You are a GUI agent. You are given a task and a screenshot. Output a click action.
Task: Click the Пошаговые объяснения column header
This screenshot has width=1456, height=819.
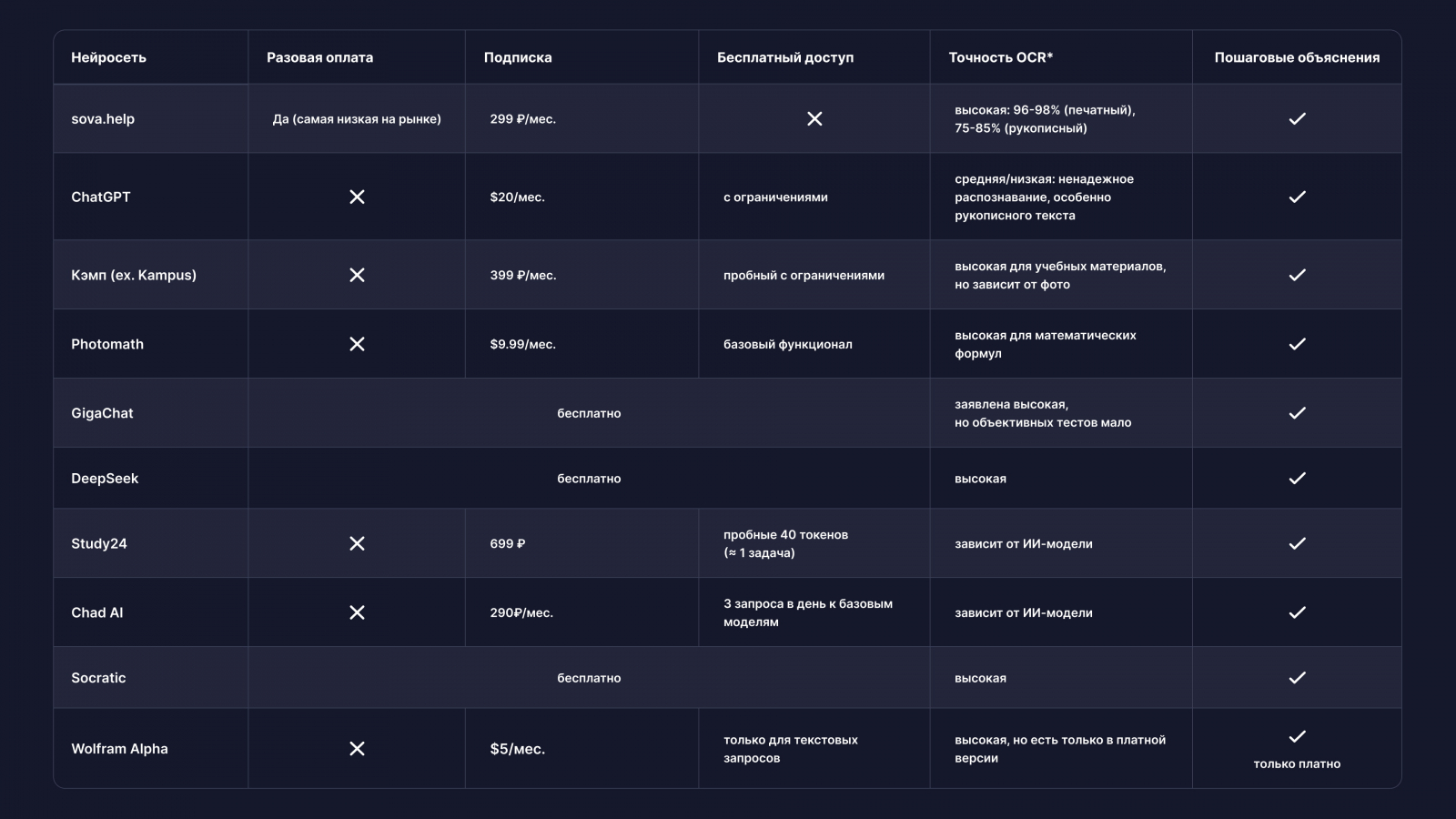click(x=1297, y=57)
